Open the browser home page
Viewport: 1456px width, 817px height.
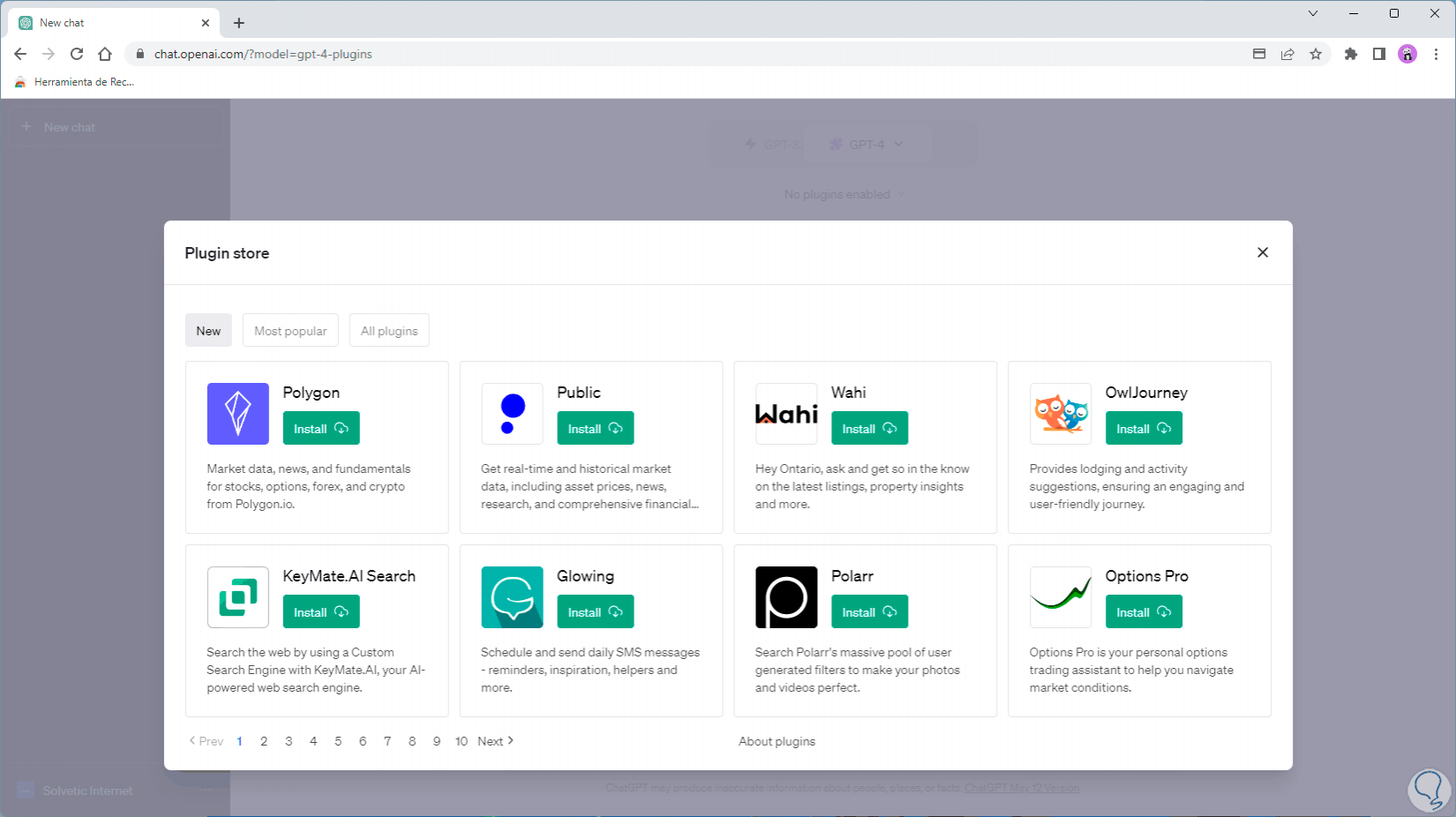[105, 54]
